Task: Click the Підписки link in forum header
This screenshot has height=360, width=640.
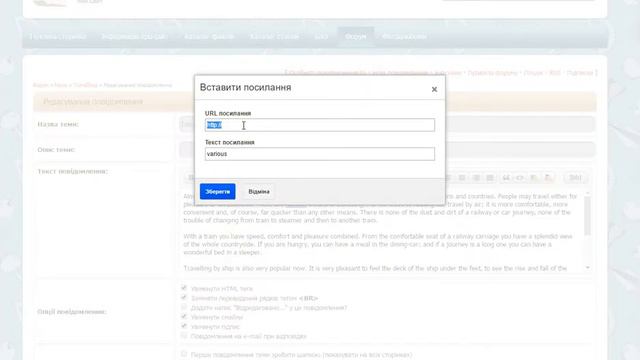Action: click(x=580, y=73)
